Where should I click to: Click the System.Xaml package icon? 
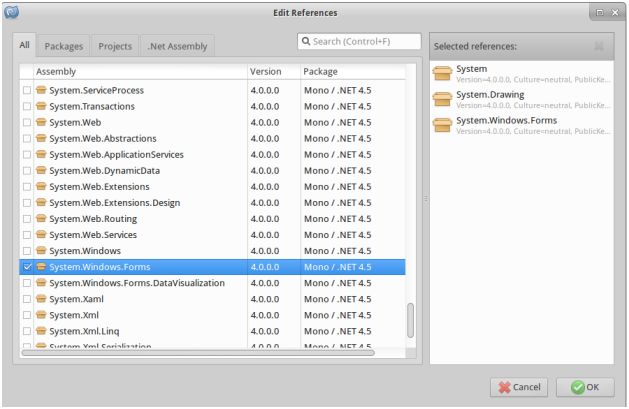tap(41, 298)
